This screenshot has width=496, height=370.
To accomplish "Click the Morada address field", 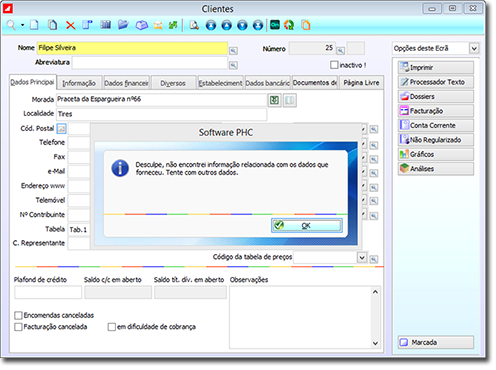I will coord(161,100).
